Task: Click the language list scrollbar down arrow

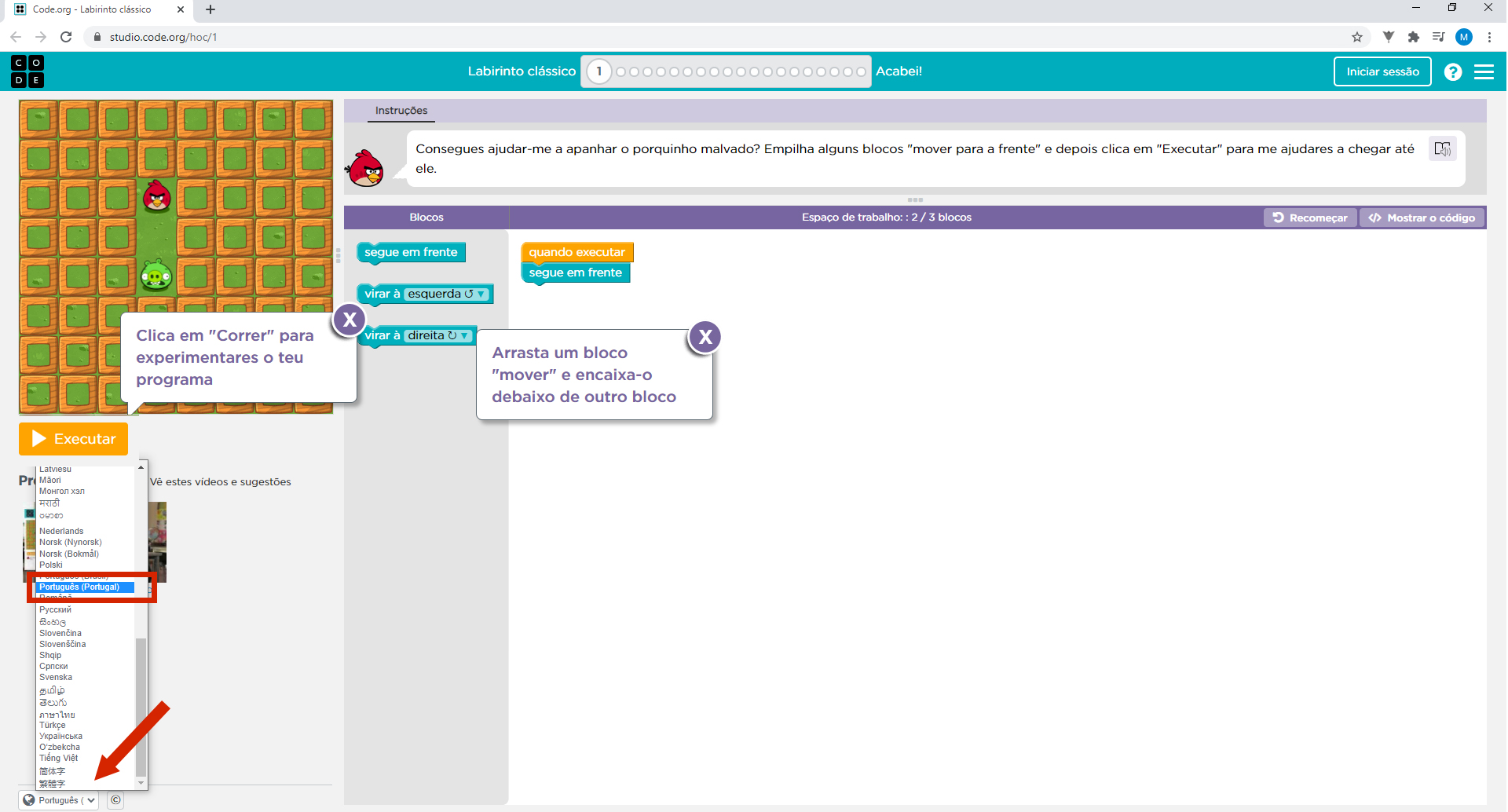Action: [x=141, y=783]
